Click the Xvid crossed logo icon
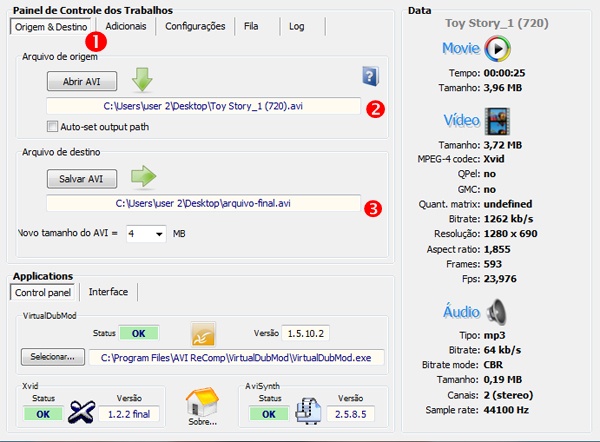The image size is (600, 442). 81,413
